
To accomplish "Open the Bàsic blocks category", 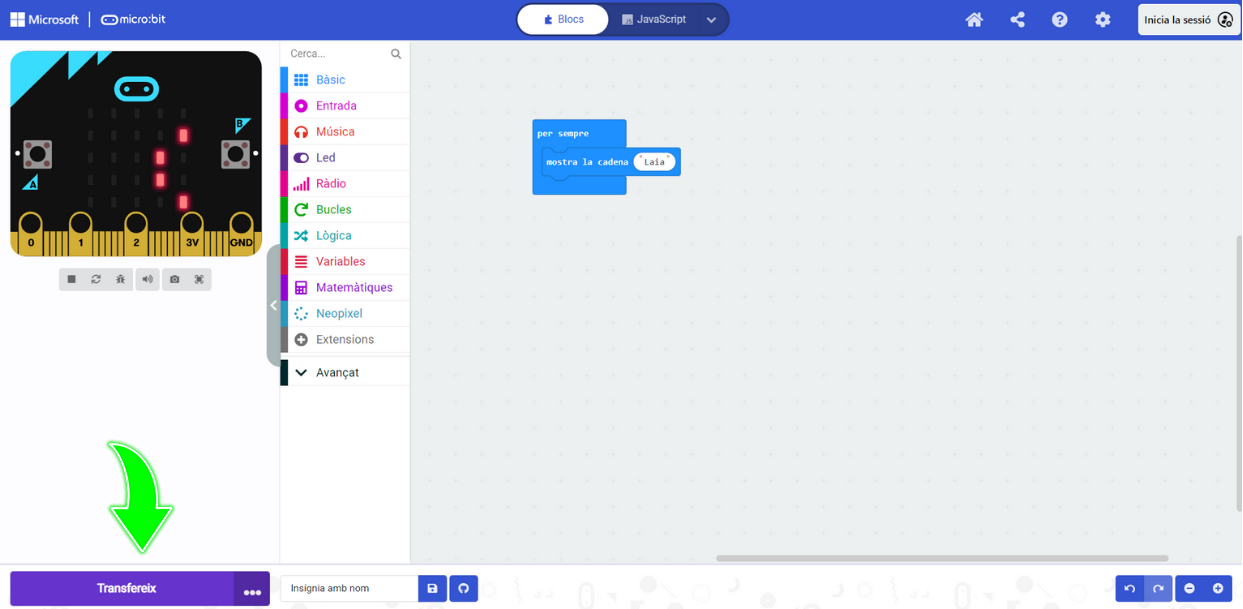I will pyautogui.click(x=330, y=80).
